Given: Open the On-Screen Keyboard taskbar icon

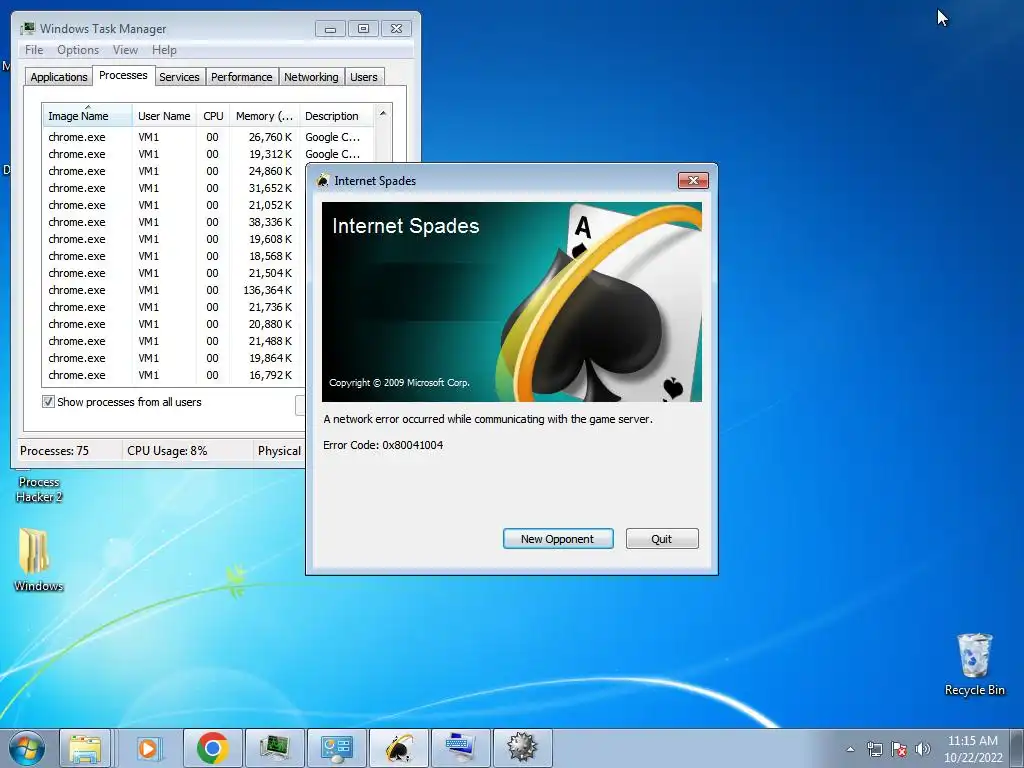Looking at the screenshot, I should [460, 748].
